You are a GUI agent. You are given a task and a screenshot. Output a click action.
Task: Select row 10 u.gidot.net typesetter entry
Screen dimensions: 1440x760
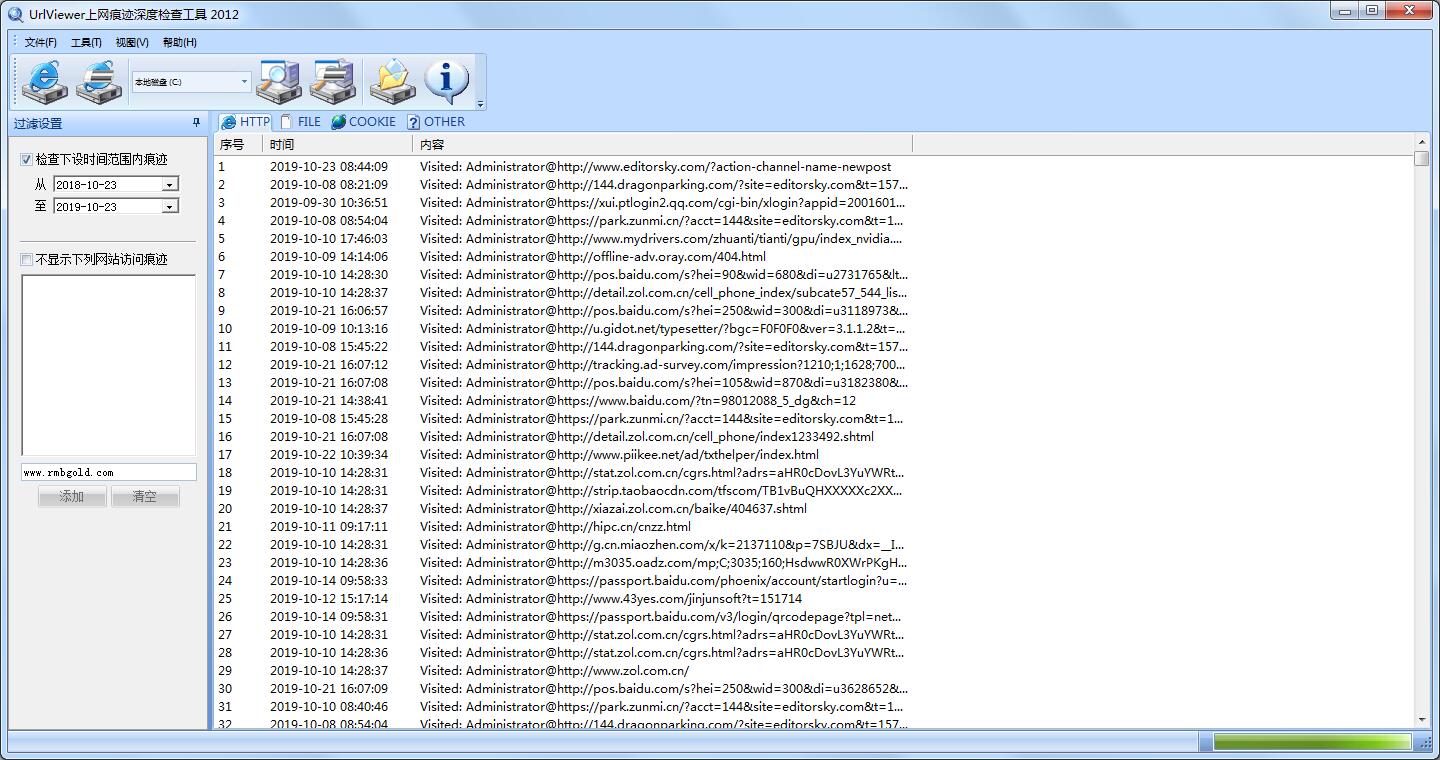[x=562, y=329]
